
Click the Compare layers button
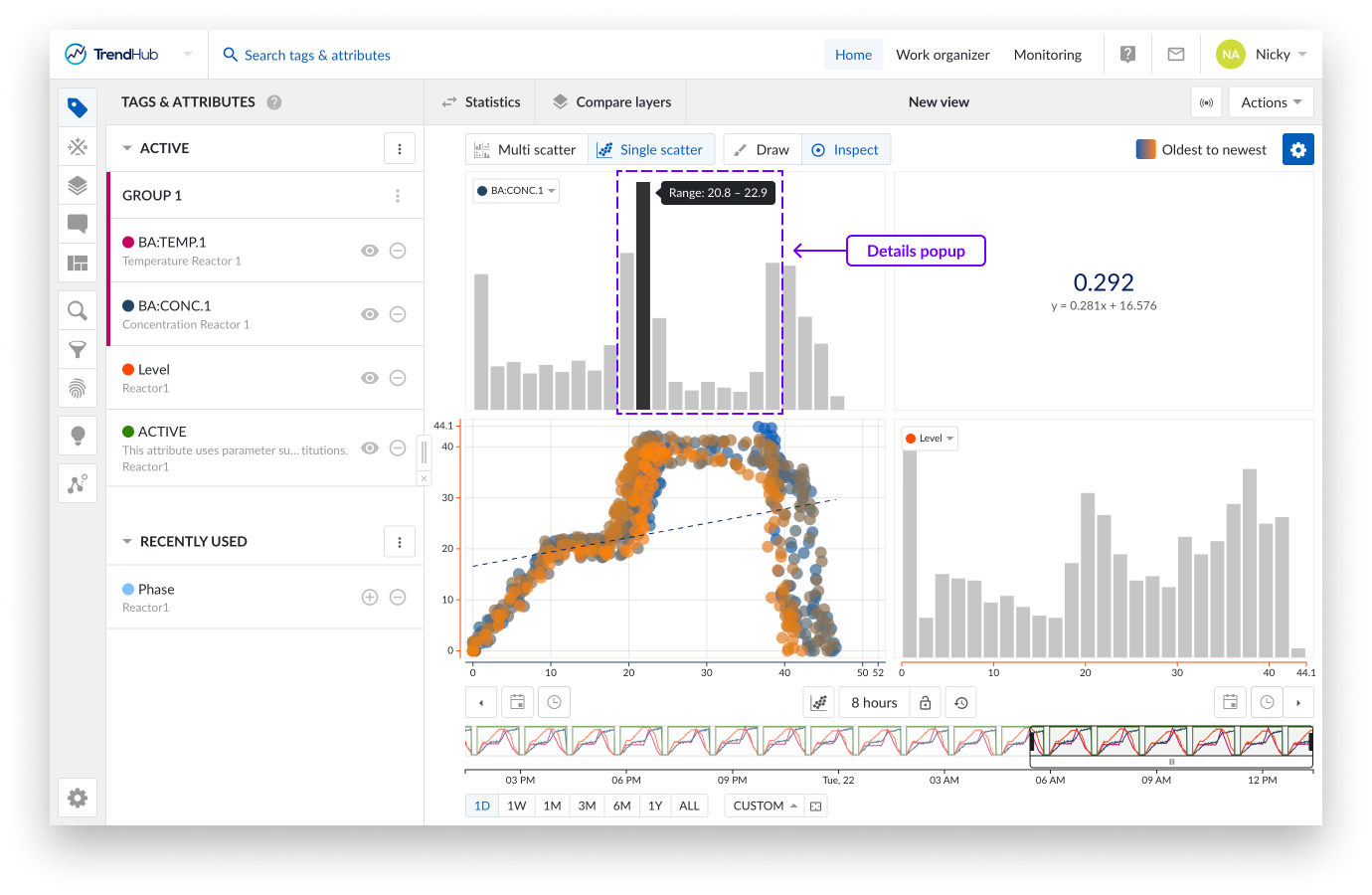point(611,102)
